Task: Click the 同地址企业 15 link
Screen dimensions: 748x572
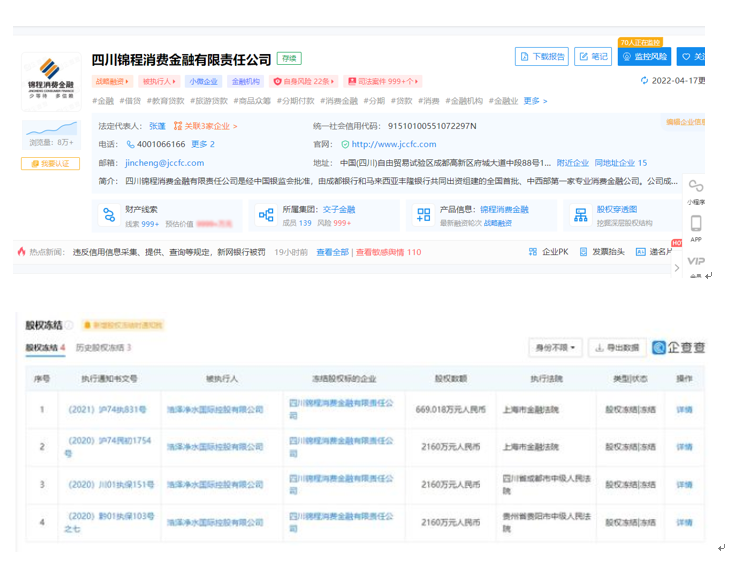Action: pos(621,163)
